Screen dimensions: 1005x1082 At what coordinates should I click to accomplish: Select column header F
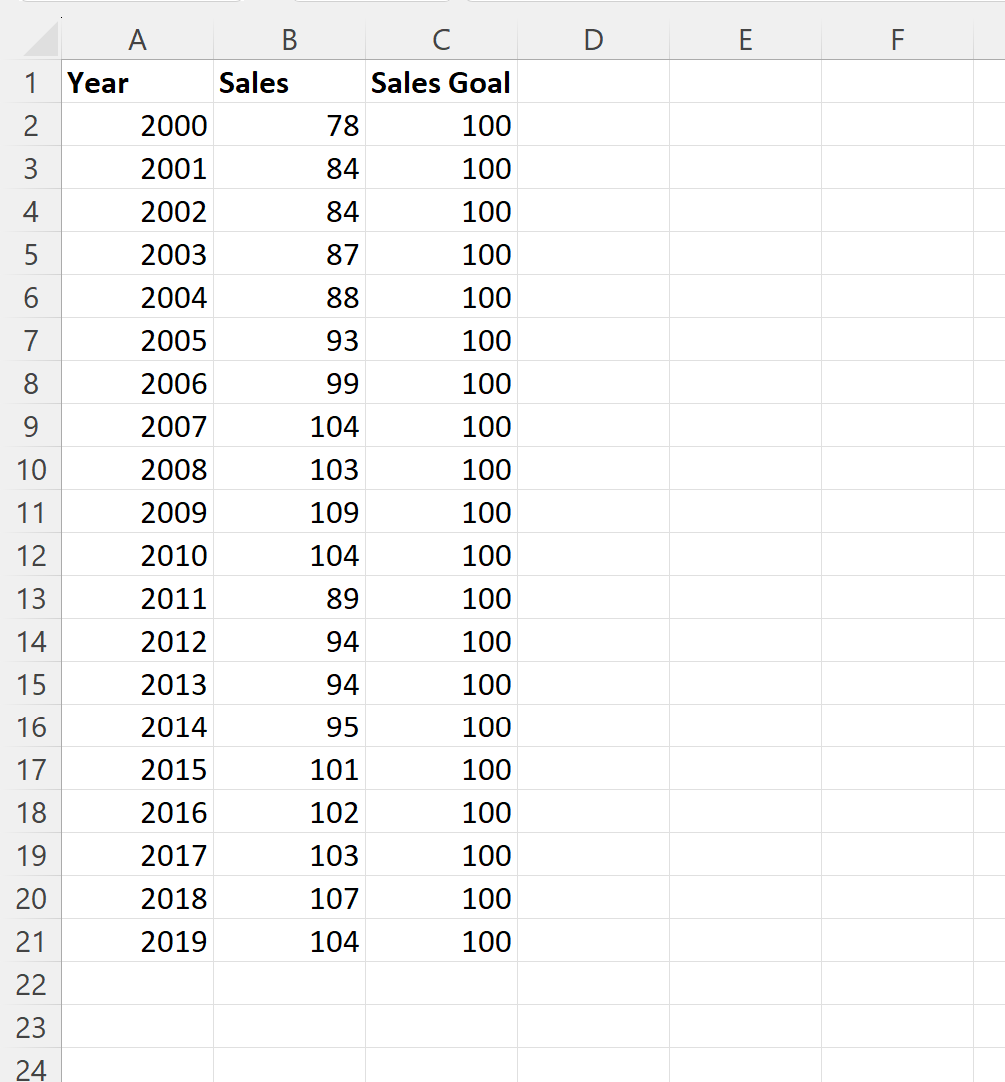click(896, 40)
